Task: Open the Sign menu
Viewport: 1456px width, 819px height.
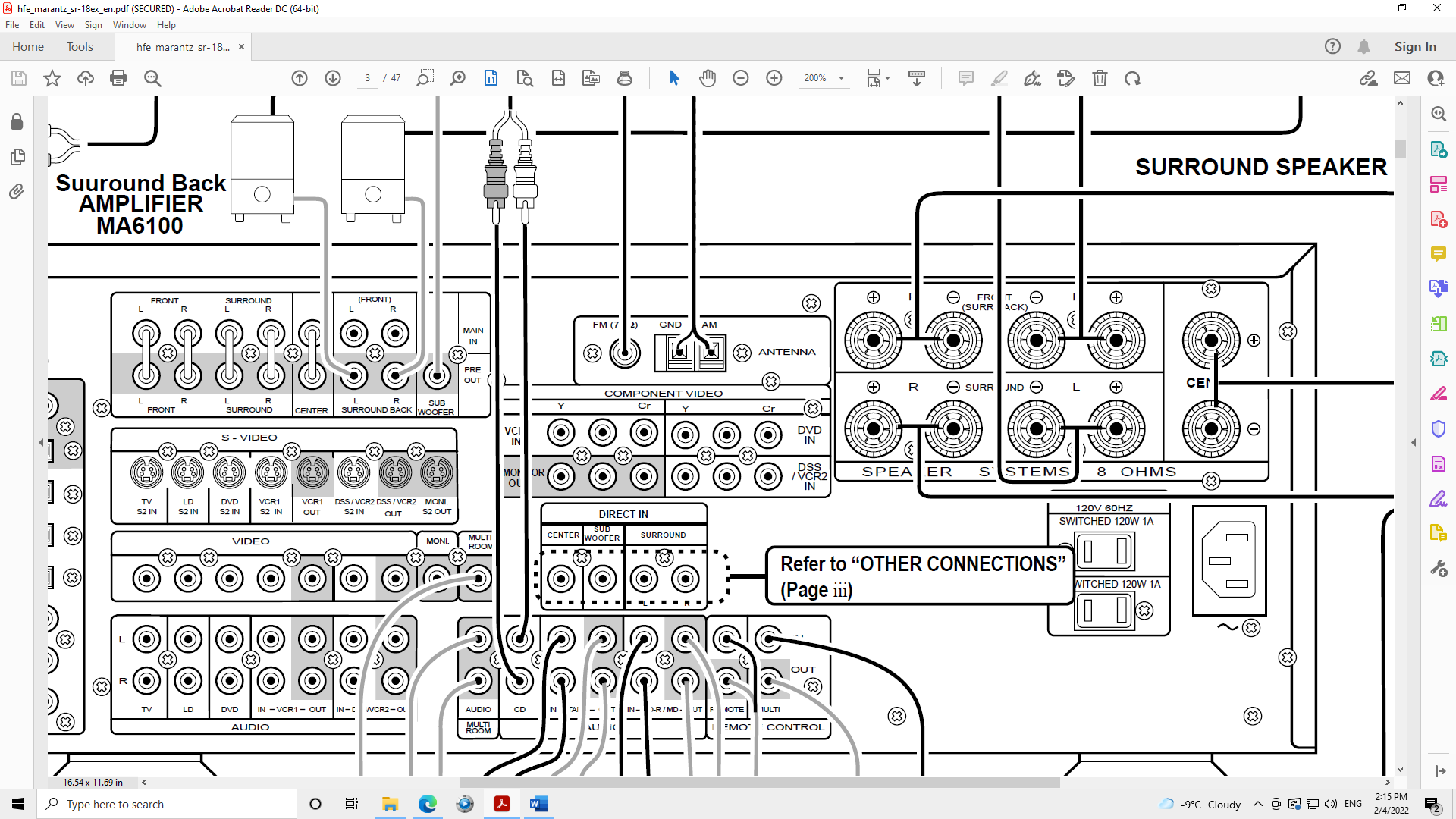Action: [93, 25]
